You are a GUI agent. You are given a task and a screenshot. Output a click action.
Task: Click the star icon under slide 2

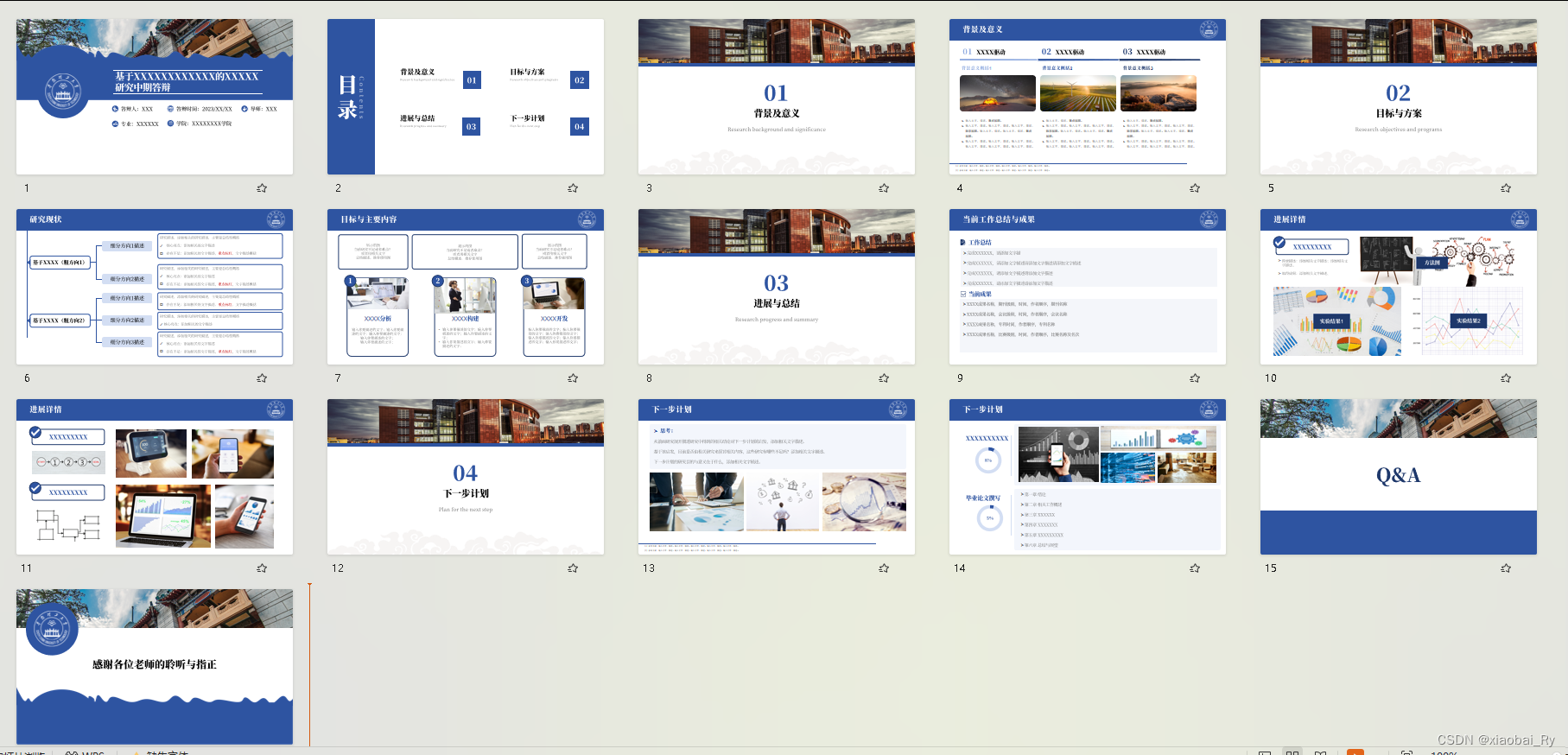click(x=573, y=187)
